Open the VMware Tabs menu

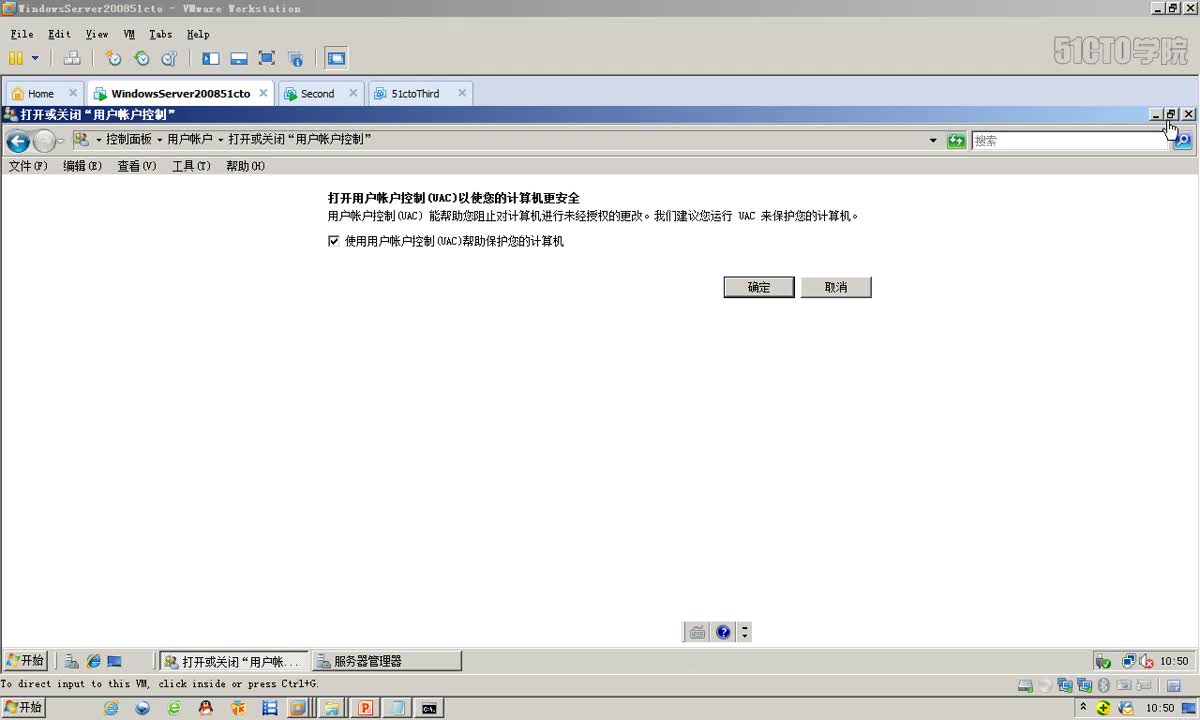(161, 34)
